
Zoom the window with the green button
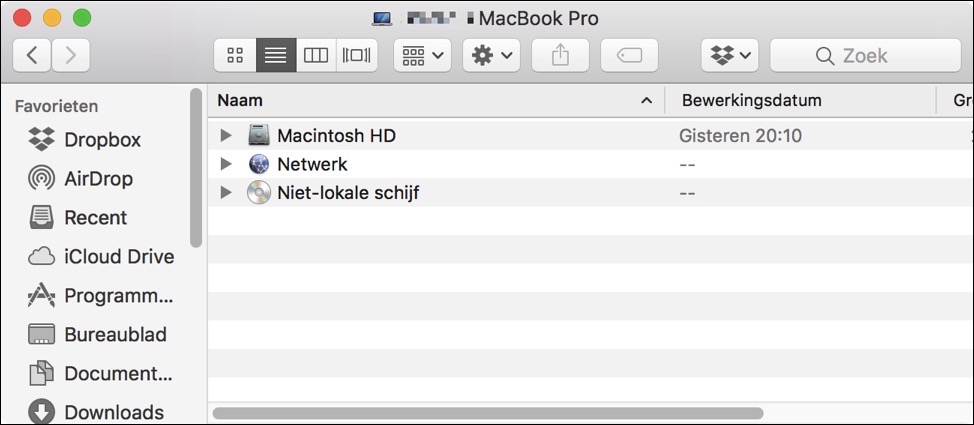point(82,18)
